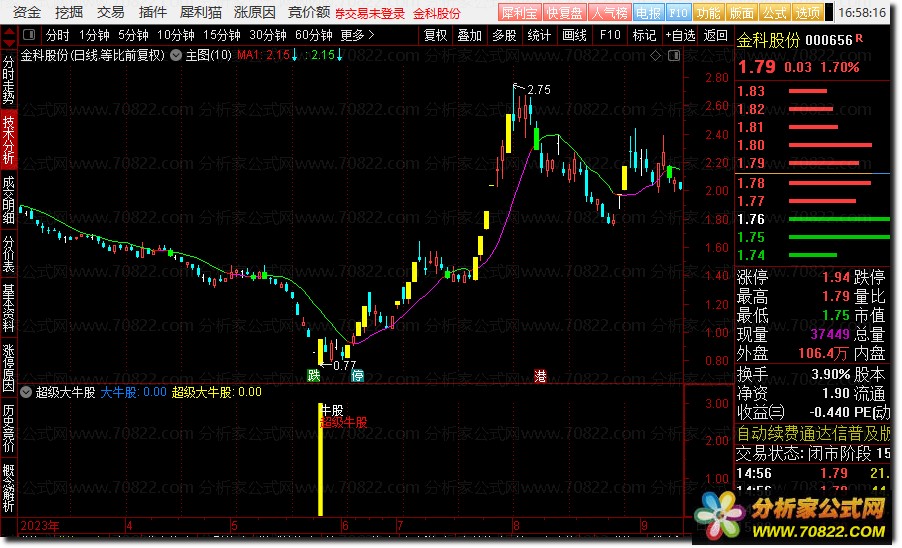Toggle the left panel icon beside 分时
Image resolution: width=902 pixels, height=548 pixels.
click(x=29, y=35)
